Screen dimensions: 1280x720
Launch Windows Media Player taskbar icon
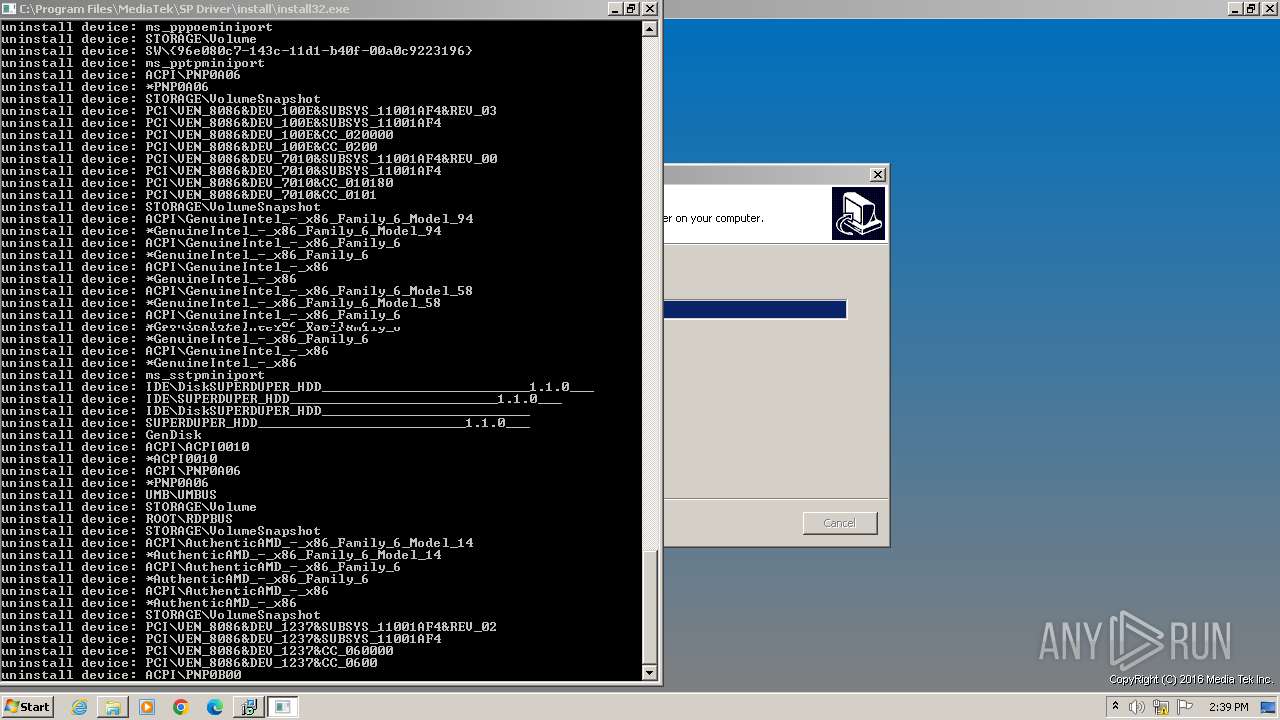pyautogui.click(x=147, y=707)
